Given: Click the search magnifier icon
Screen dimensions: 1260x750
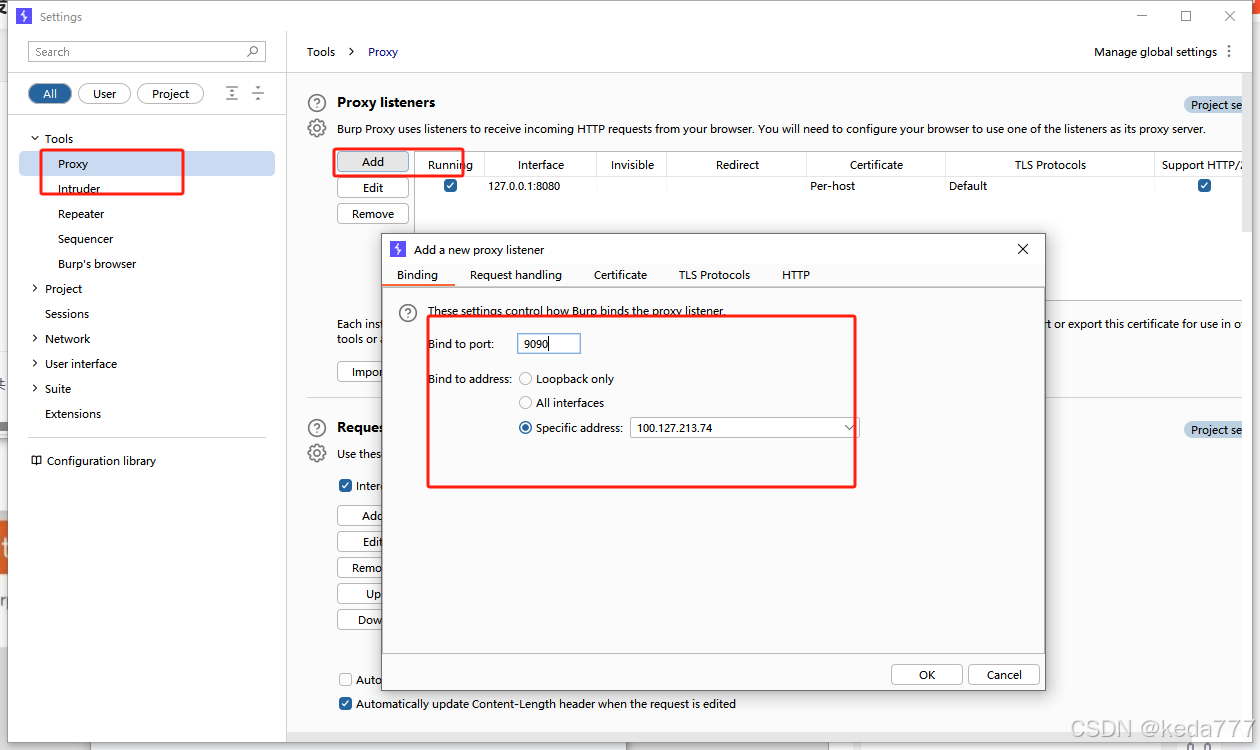Looking at the screenshot, I should tap(253, 52).
